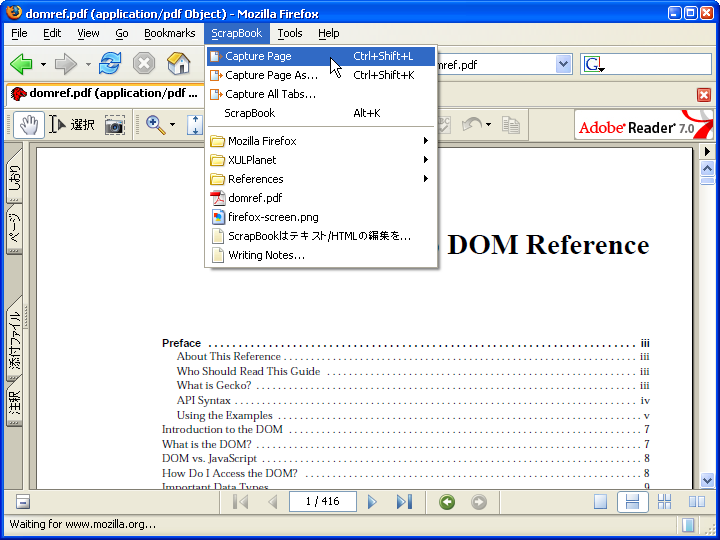Viewport: 720px width, 540px height.
Task: Open the しおり (Bookmarks) side panel tab
Action: (x=14, y=176)
